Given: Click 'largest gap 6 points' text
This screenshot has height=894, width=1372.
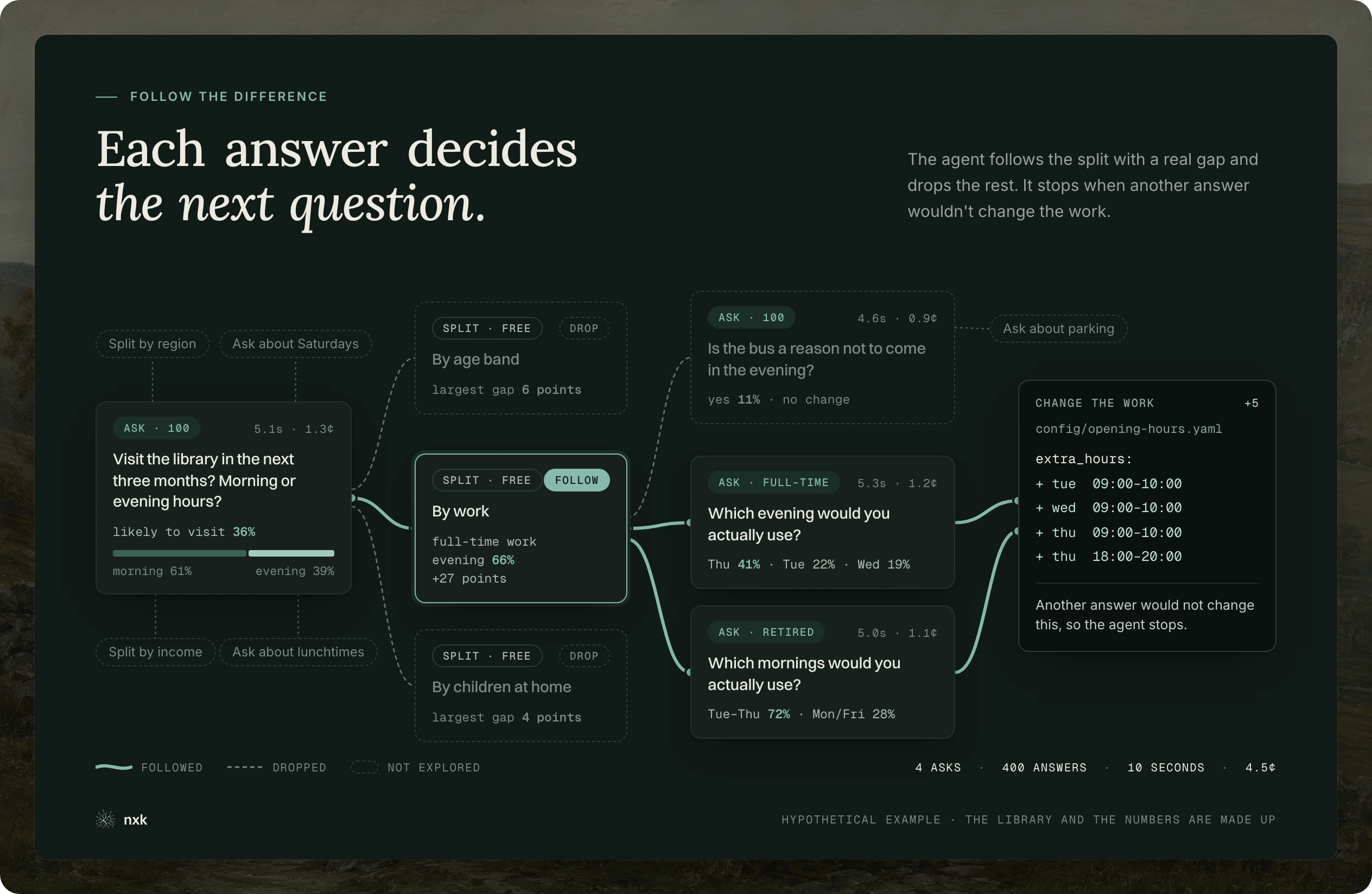Looking at the screenshot, I should click(507, 390).
